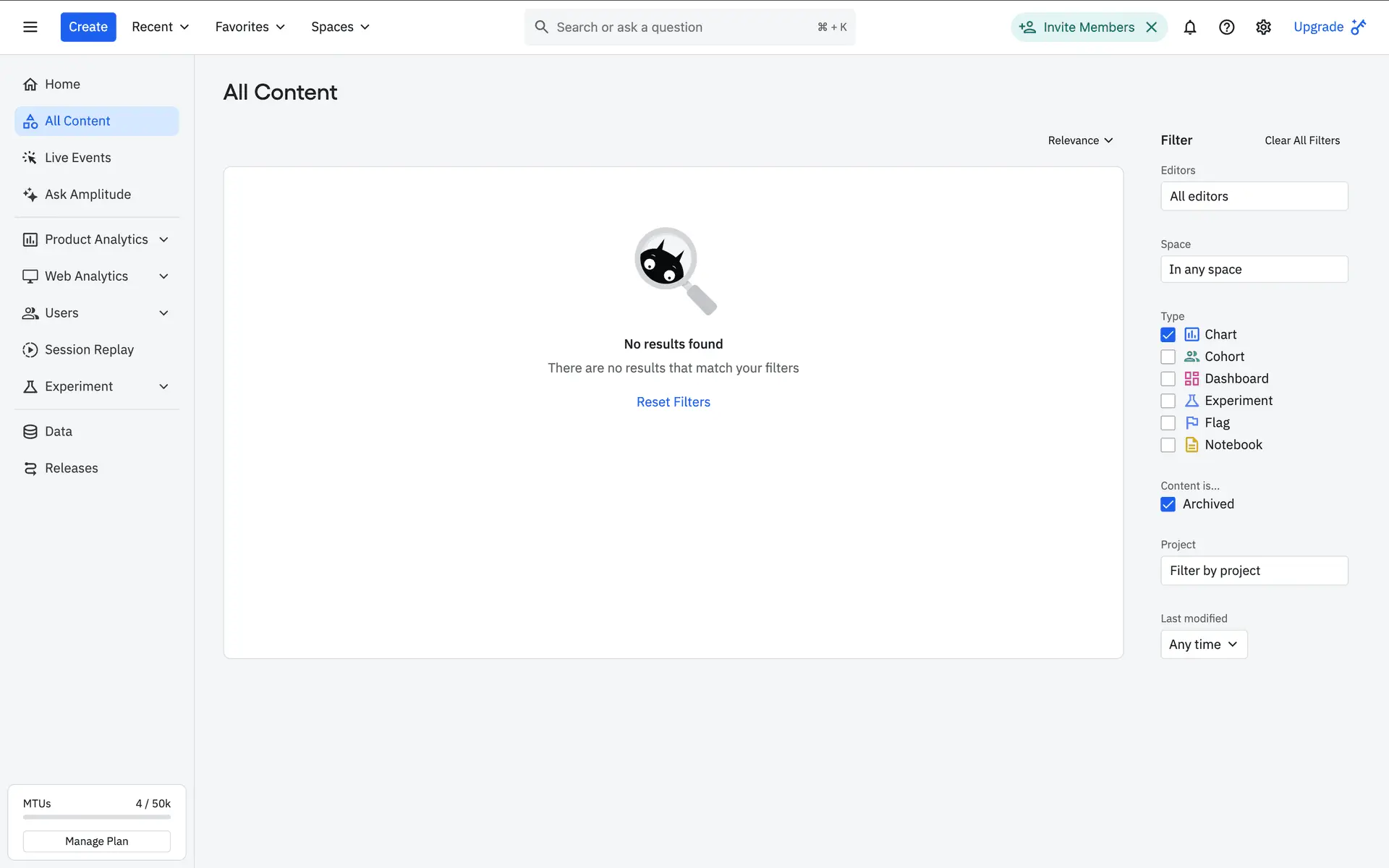Open Session Replay from sidebar
This screenshot has height=868, width=1389.
click(x=89, y=349)
